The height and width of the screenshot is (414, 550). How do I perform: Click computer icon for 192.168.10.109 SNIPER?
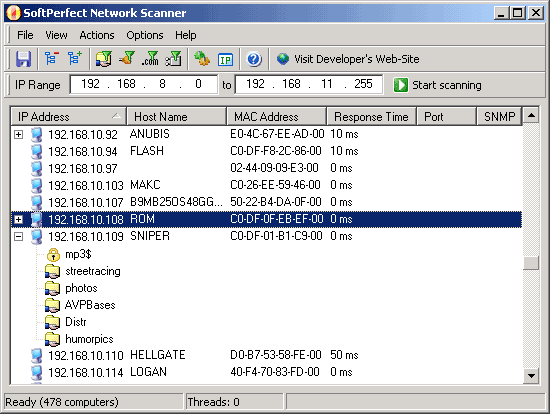36,236
